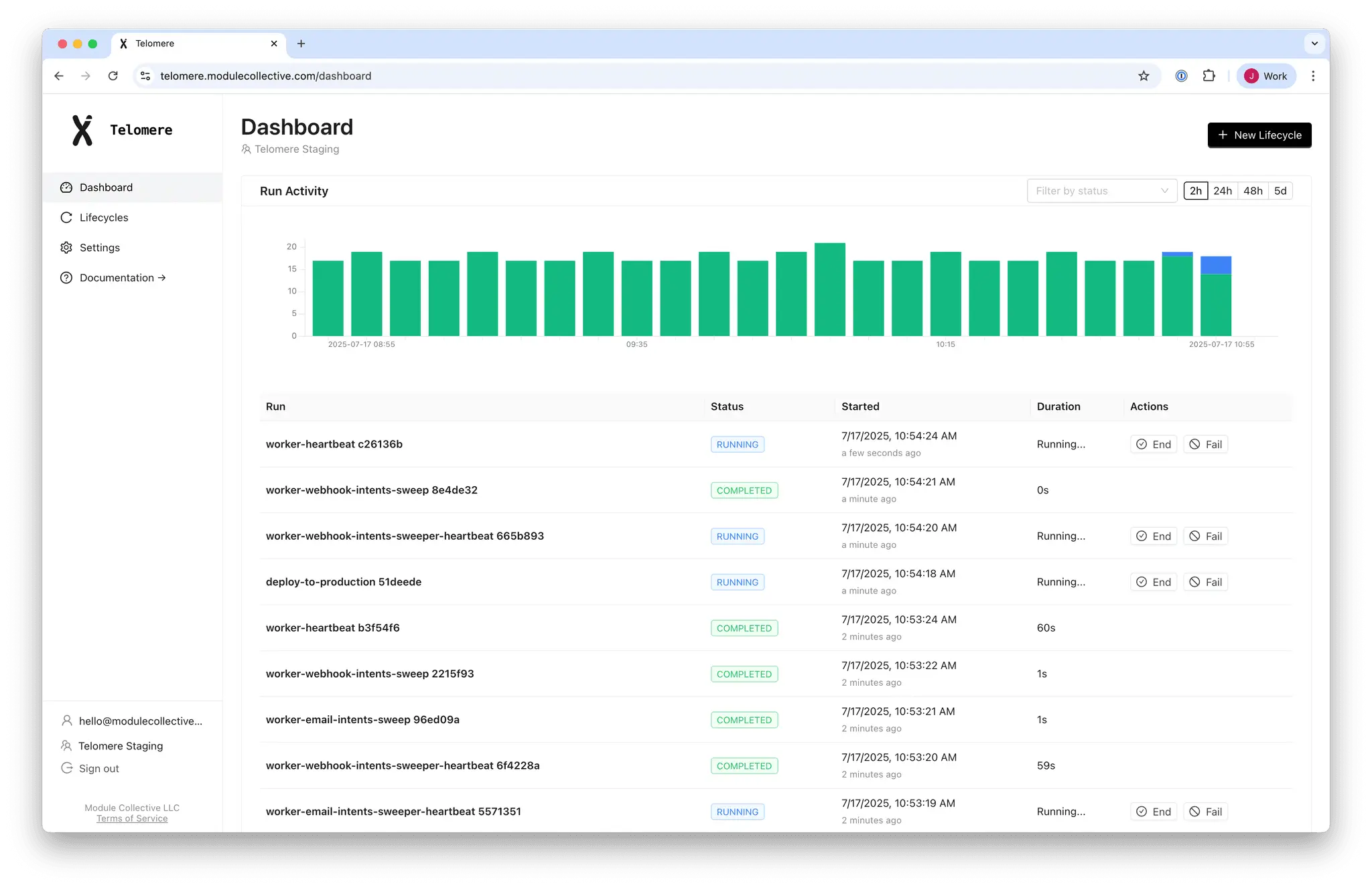
Task: Fail the email-intents-sweeper-heartbeat 5571351 run
Action: [x=1205, y=812]
